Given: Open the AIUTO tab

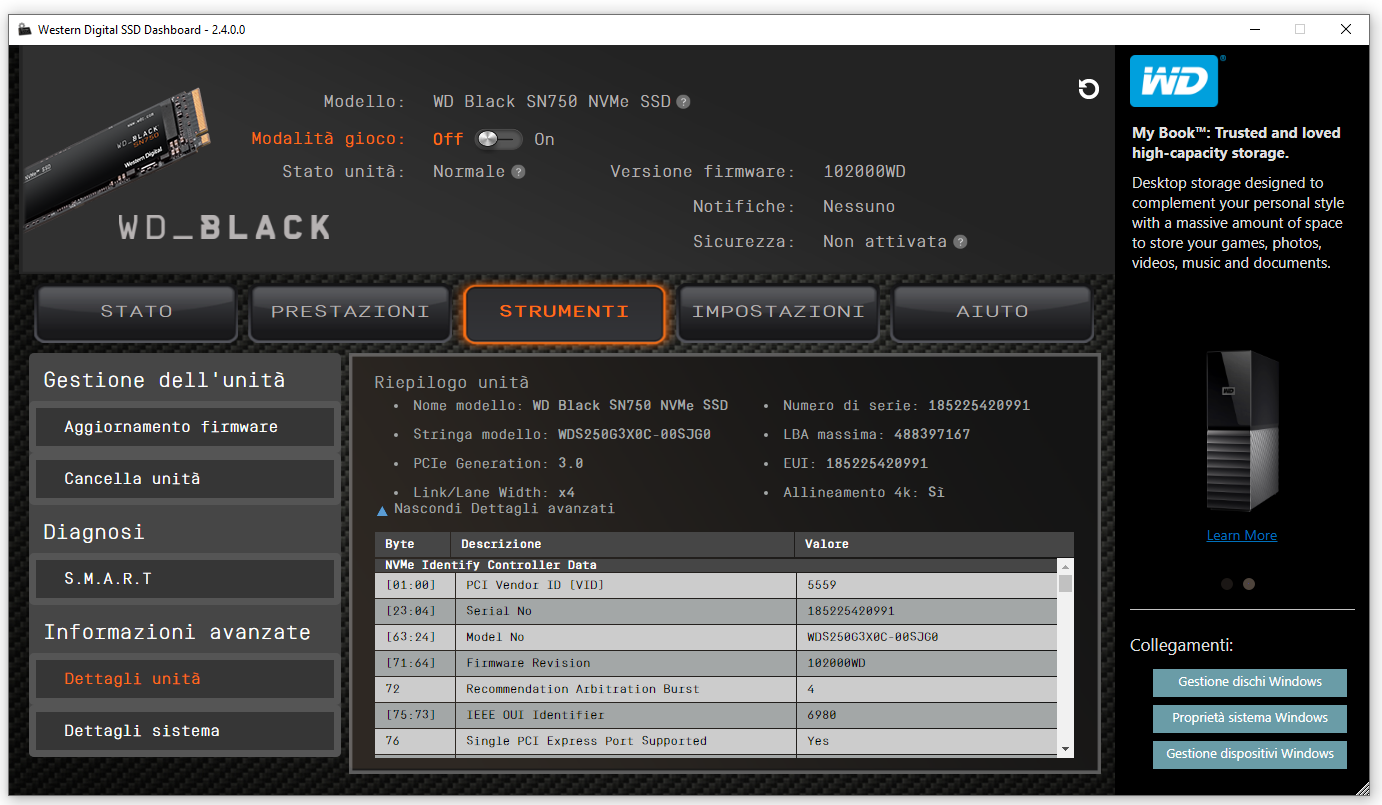Looking at the screenshot, I should point(992,312).
